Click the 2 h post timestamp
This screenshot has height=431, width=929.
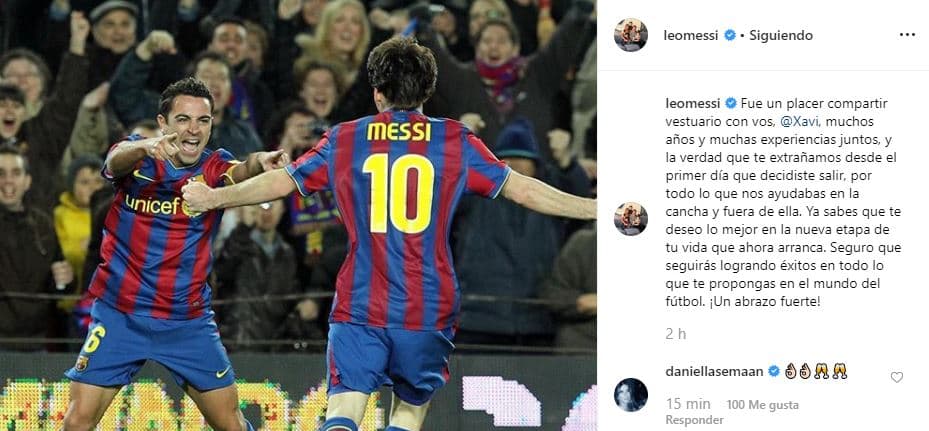(675, 334)
